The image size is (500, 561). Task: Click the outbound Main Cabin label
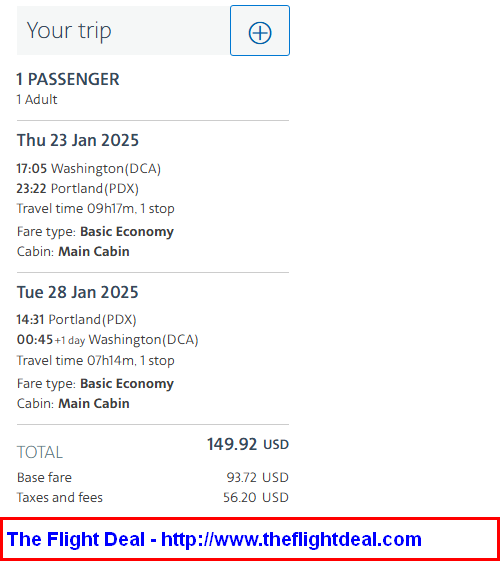tap(94, 251)
